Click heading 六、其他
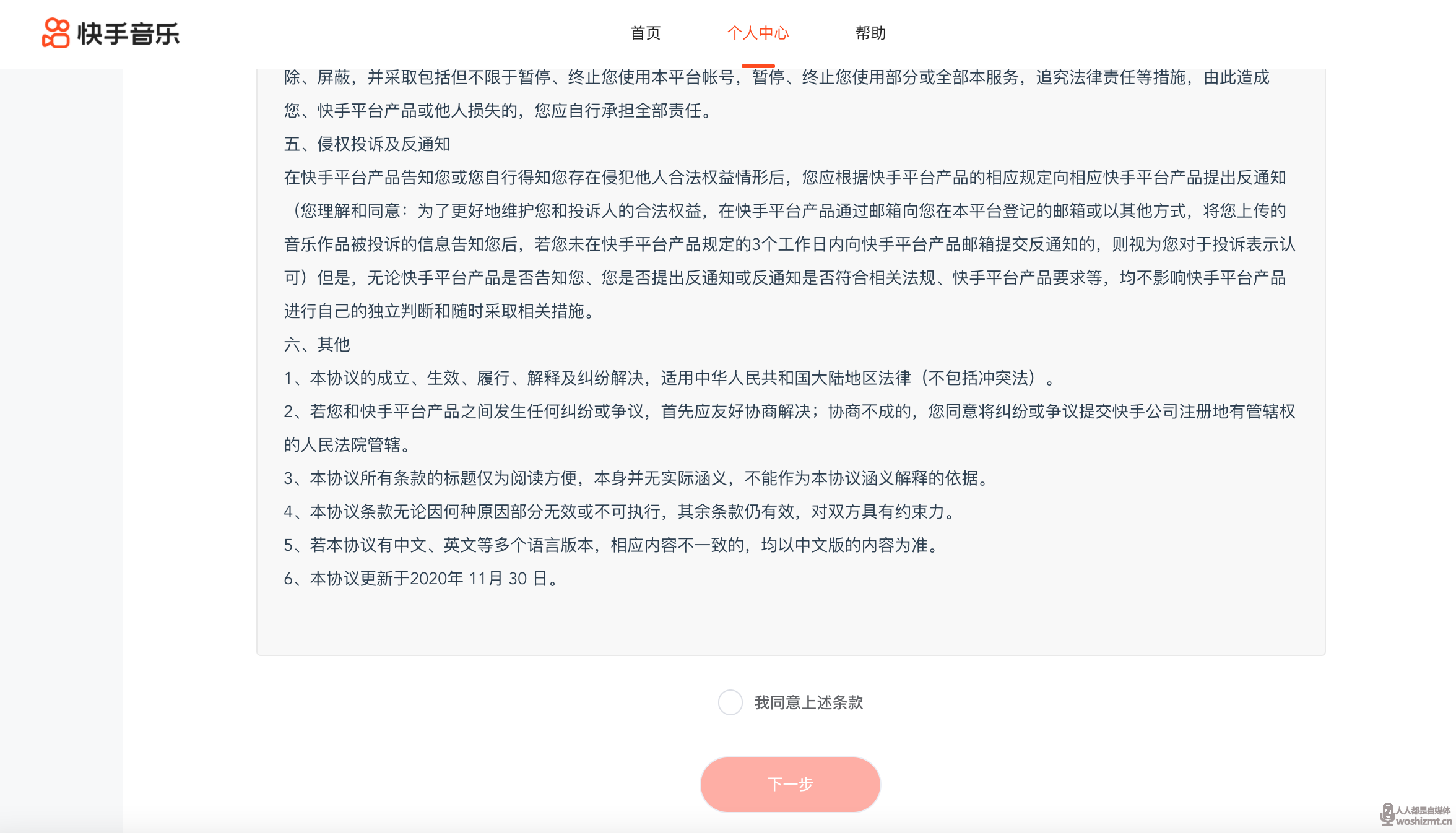Image resolution: width=1456 pixels, height=833 pixels. click(x=317, y=345)
